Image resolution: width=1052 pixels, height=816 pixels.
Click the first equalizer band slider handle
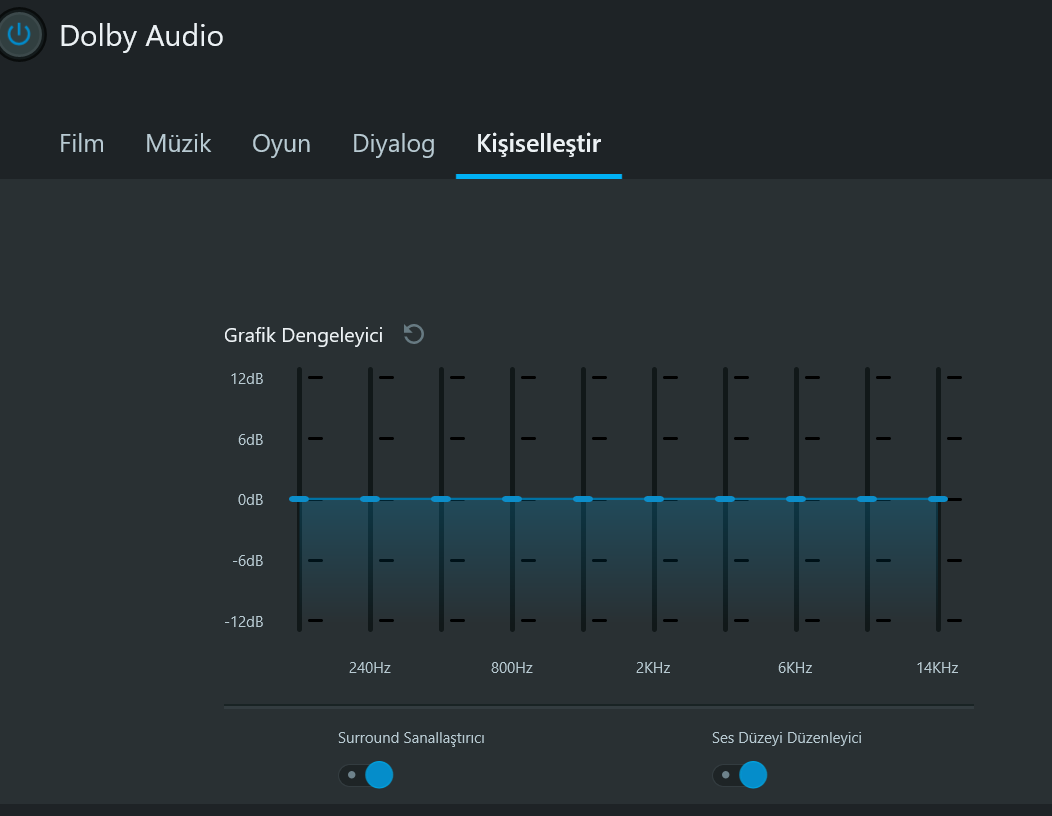click(299, 499)
